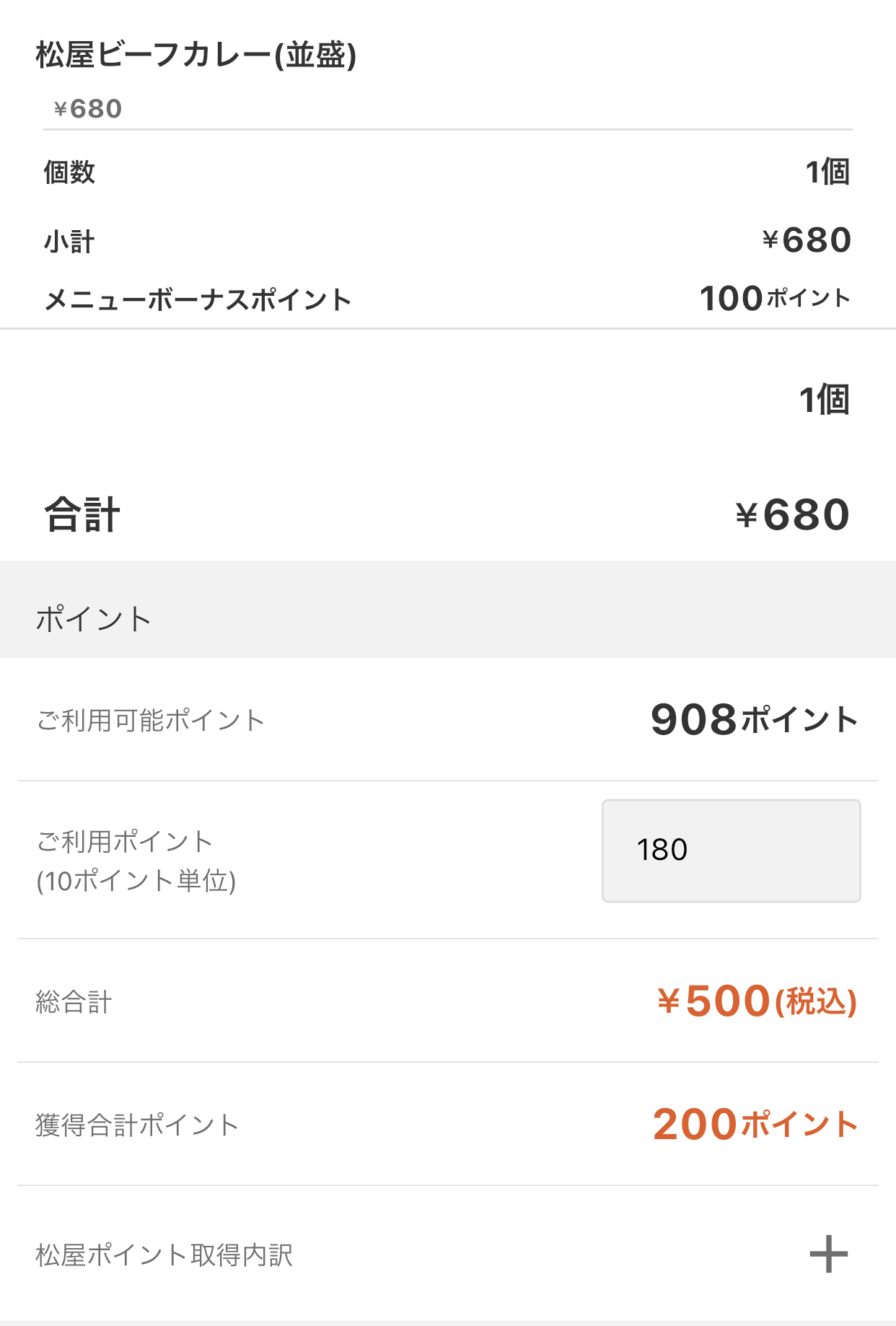Tap the 松屋ポイント取得内訳 row label
896x1326 pixels.
164,1255
